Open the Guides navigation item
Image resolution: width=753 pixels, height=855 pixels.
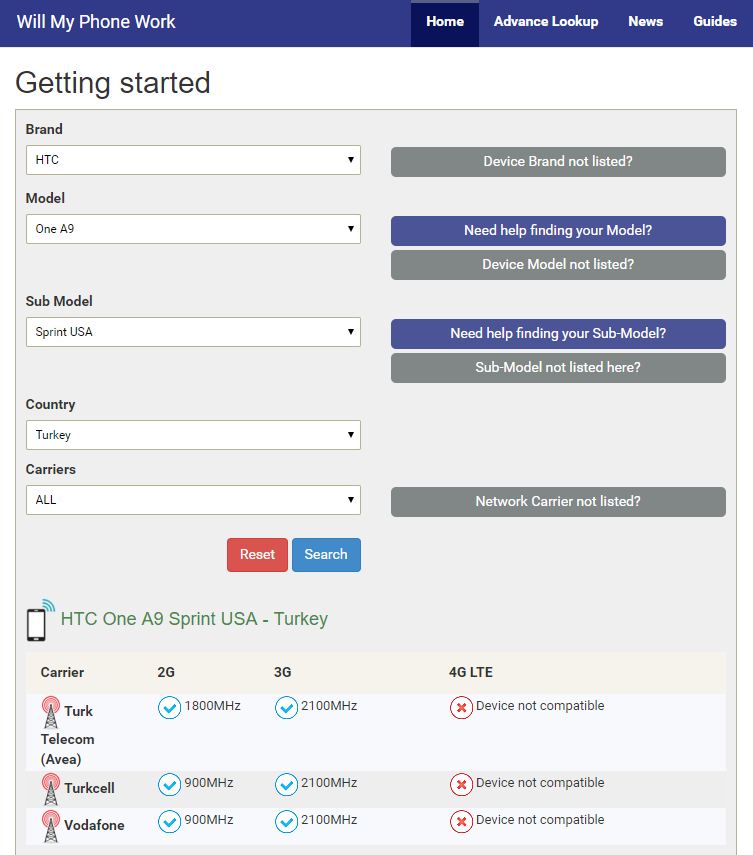click(x=715, y=22)
